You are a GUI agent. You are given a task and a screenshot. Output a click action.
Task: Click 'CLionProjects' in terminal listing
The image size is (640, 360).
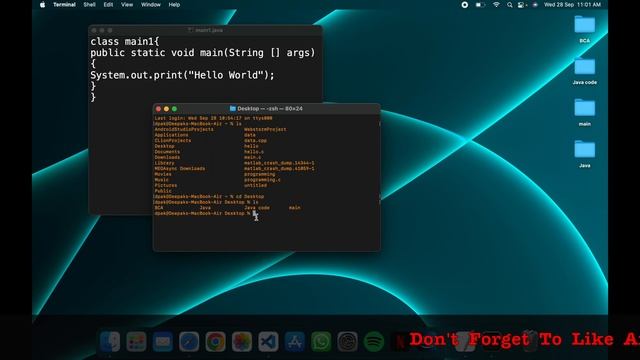tap(173, 140)
